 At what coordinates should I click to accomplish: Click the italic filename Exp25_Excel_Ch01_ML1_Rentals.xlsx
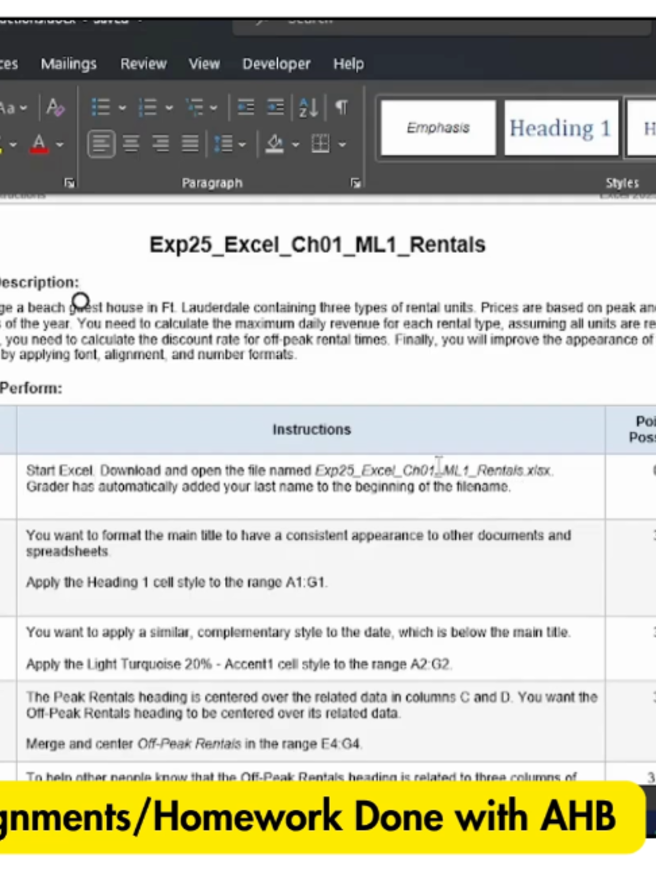(x=433, y=470)
